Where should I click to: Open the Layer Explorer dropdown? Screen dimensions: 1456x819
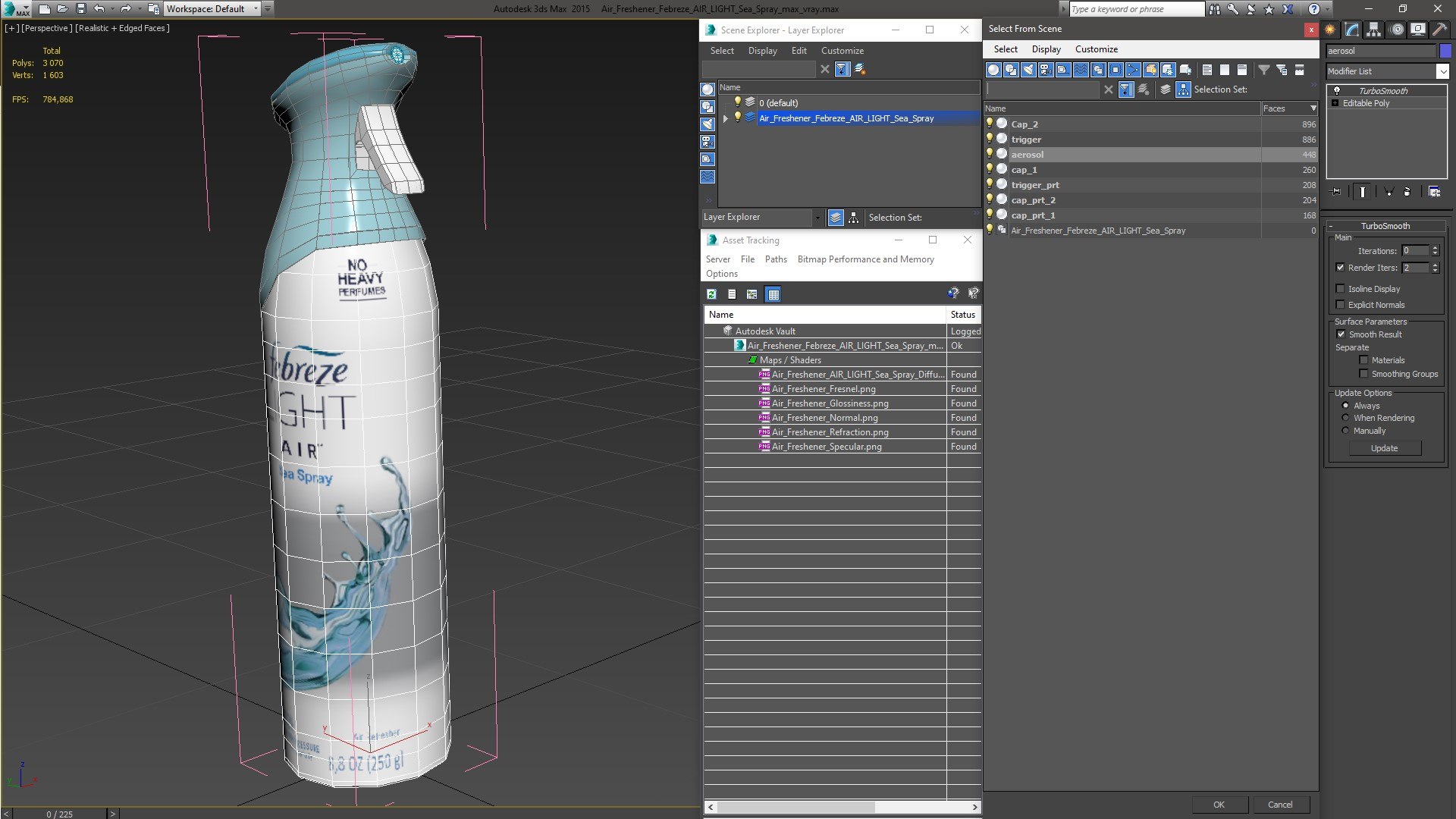coord(817,218)
